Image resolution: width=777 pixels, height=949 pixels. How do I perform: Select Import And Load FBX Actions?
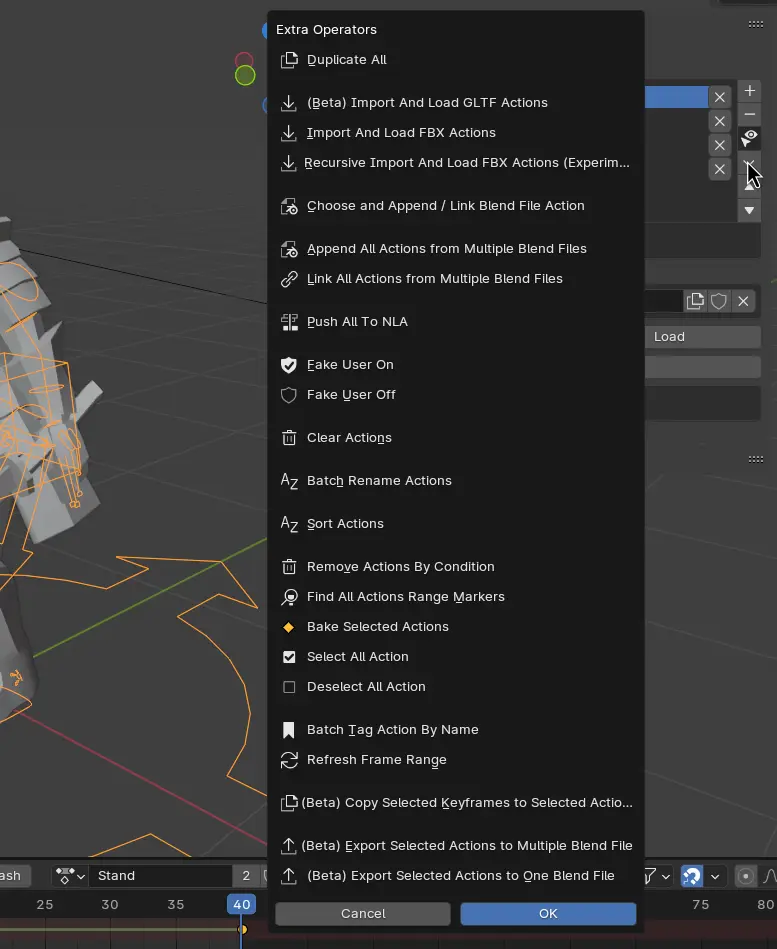coord(401,133)
